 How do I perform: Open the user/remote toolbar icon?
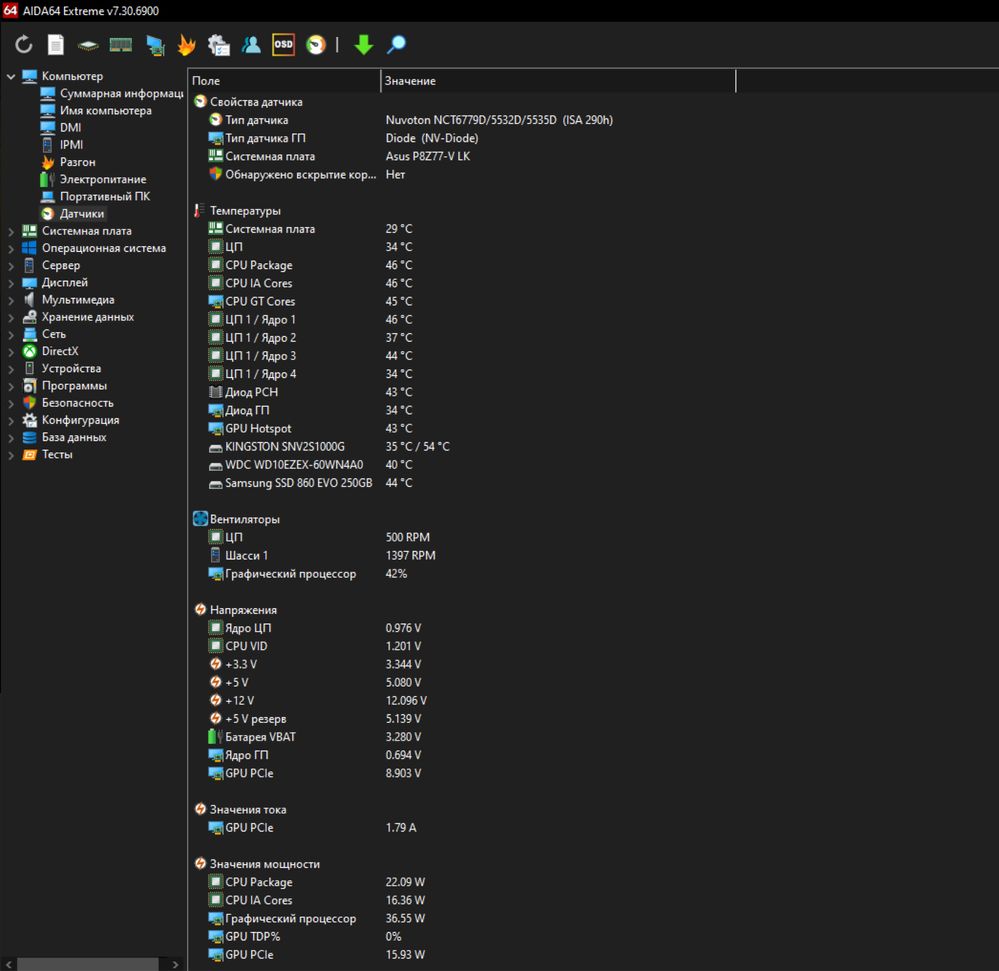pyautogui.click(x=251, y=45)
